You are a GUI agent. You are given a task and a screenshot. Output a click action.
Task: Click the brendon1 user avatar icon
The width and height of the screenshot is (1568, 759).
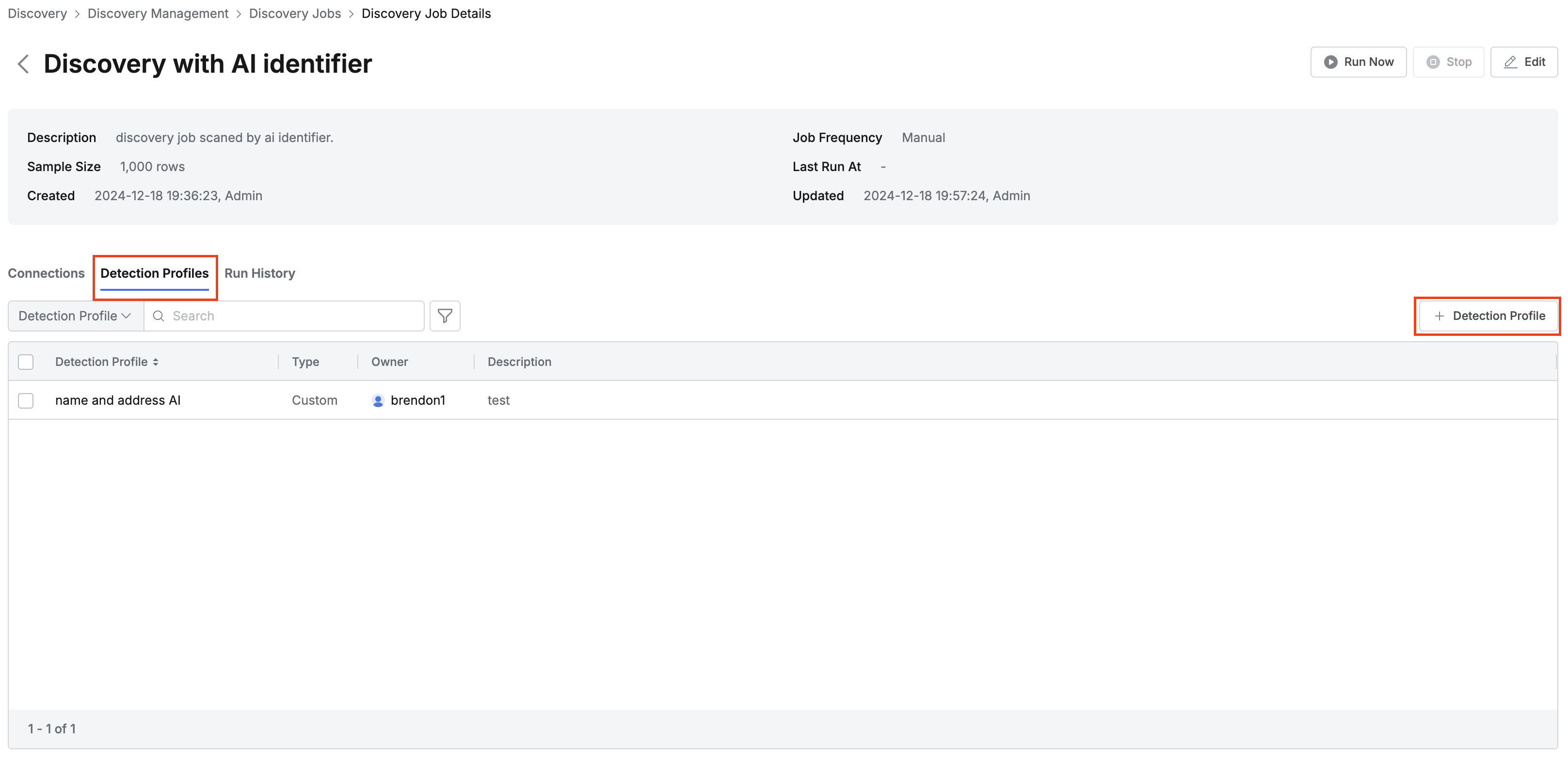tap(378, 400)
